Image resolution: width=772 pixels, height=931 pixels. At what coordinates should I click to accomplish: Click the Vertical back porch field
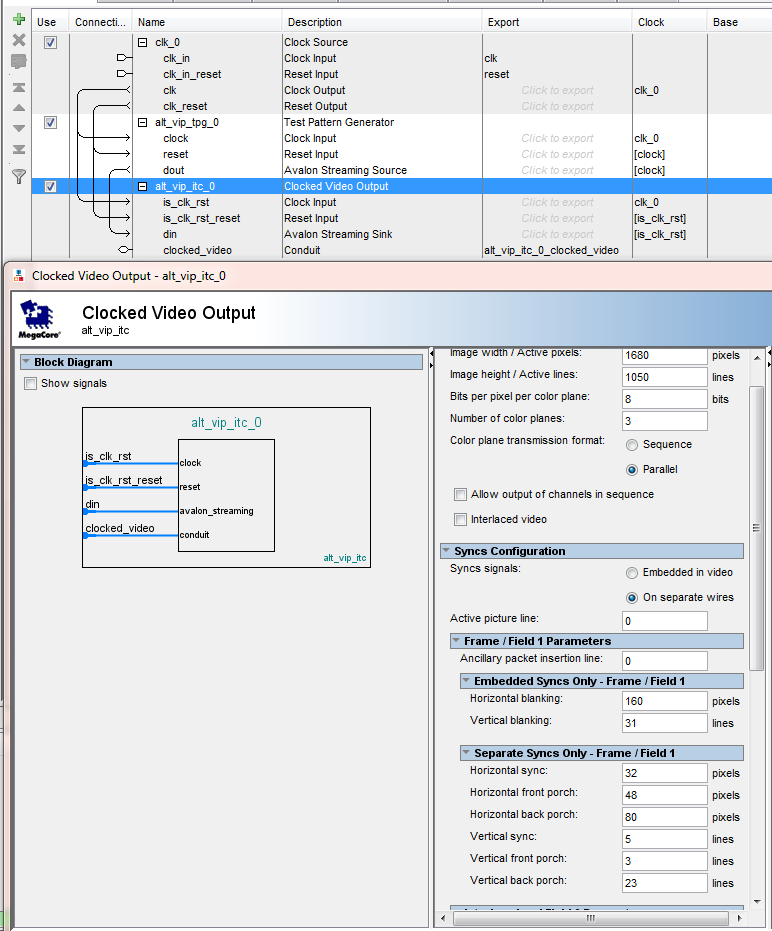click(x=665, y=882)
